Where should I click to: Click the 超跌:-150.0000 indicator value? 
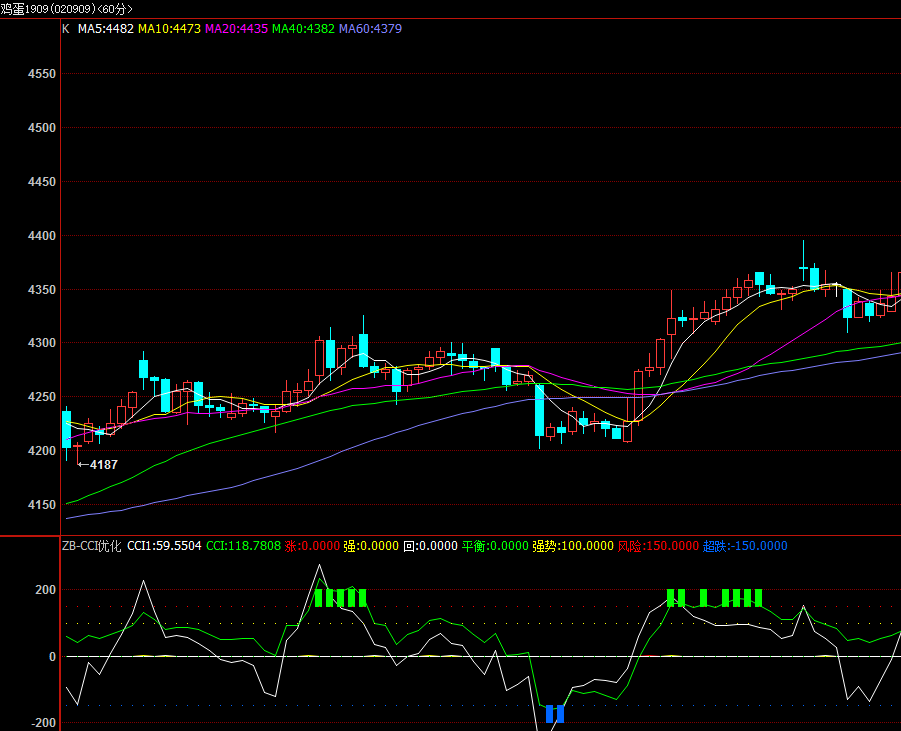point(745,546)
